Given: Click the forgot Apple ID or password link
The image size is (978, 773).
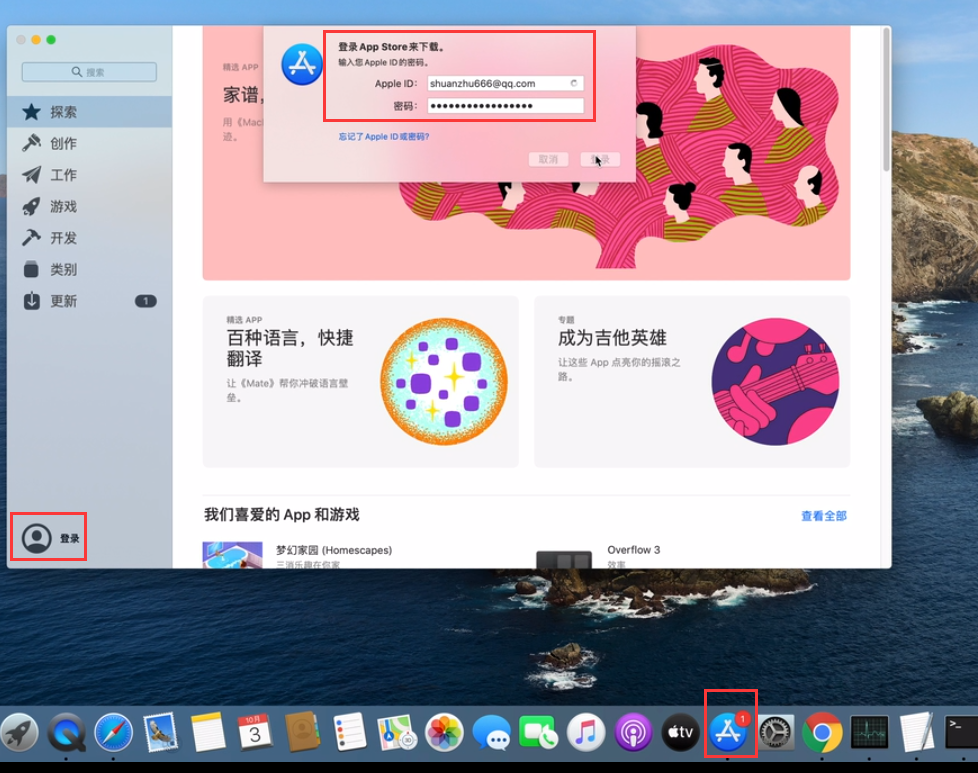Looking at the screenshot, I should pos(384,137).
